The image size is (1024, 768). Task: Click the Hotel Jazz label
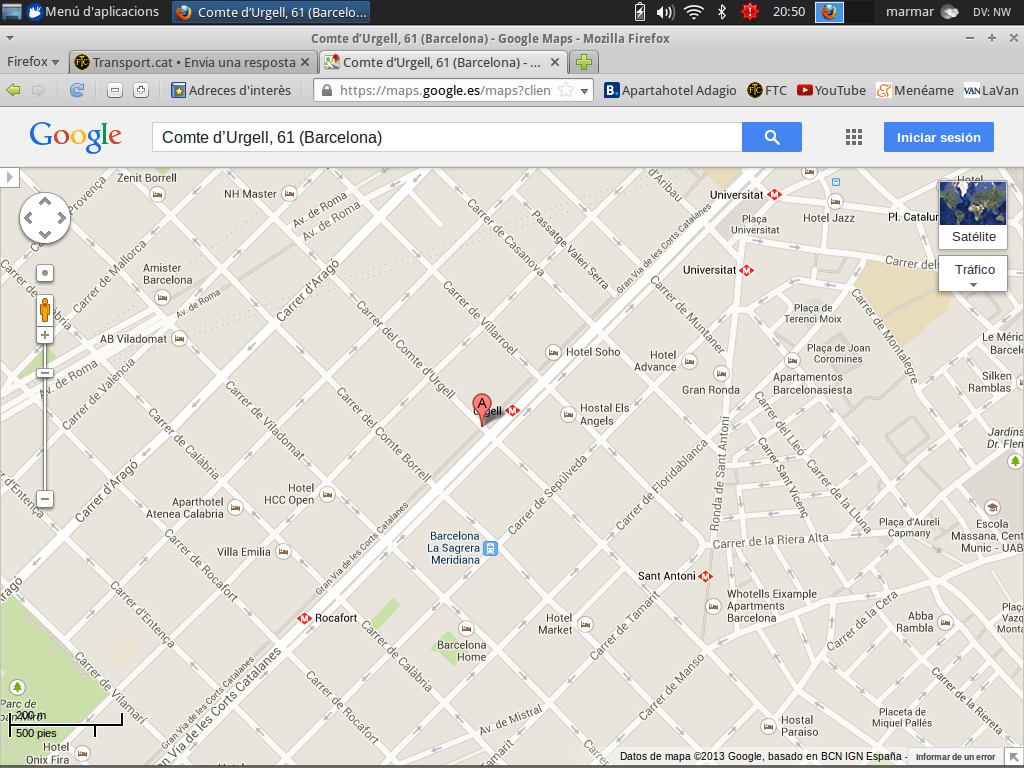(x=829, y=217)
